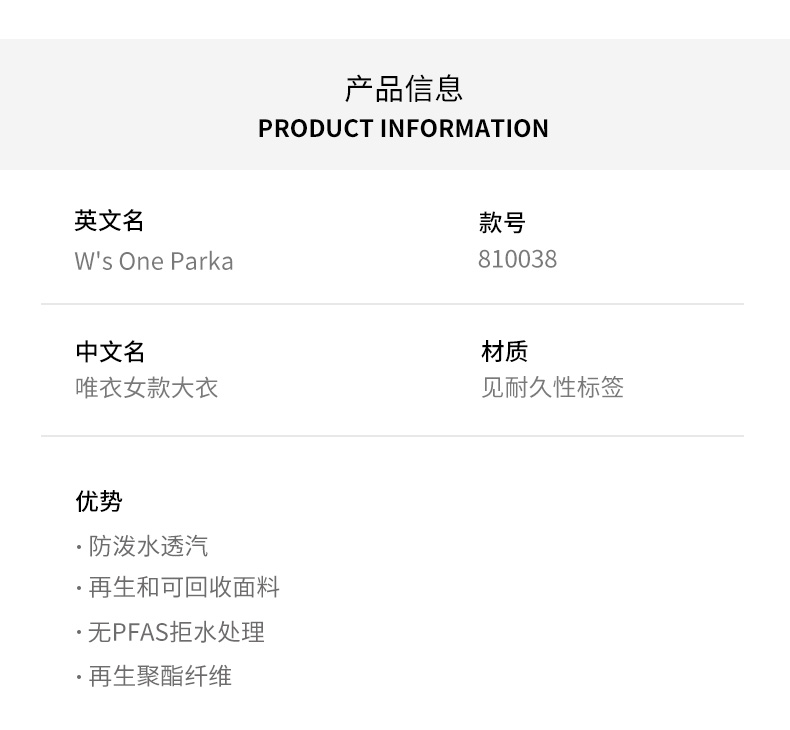
Task: Click the 见耐久性标签 material text
Action: pyautogui.click(x=552, y=387)
